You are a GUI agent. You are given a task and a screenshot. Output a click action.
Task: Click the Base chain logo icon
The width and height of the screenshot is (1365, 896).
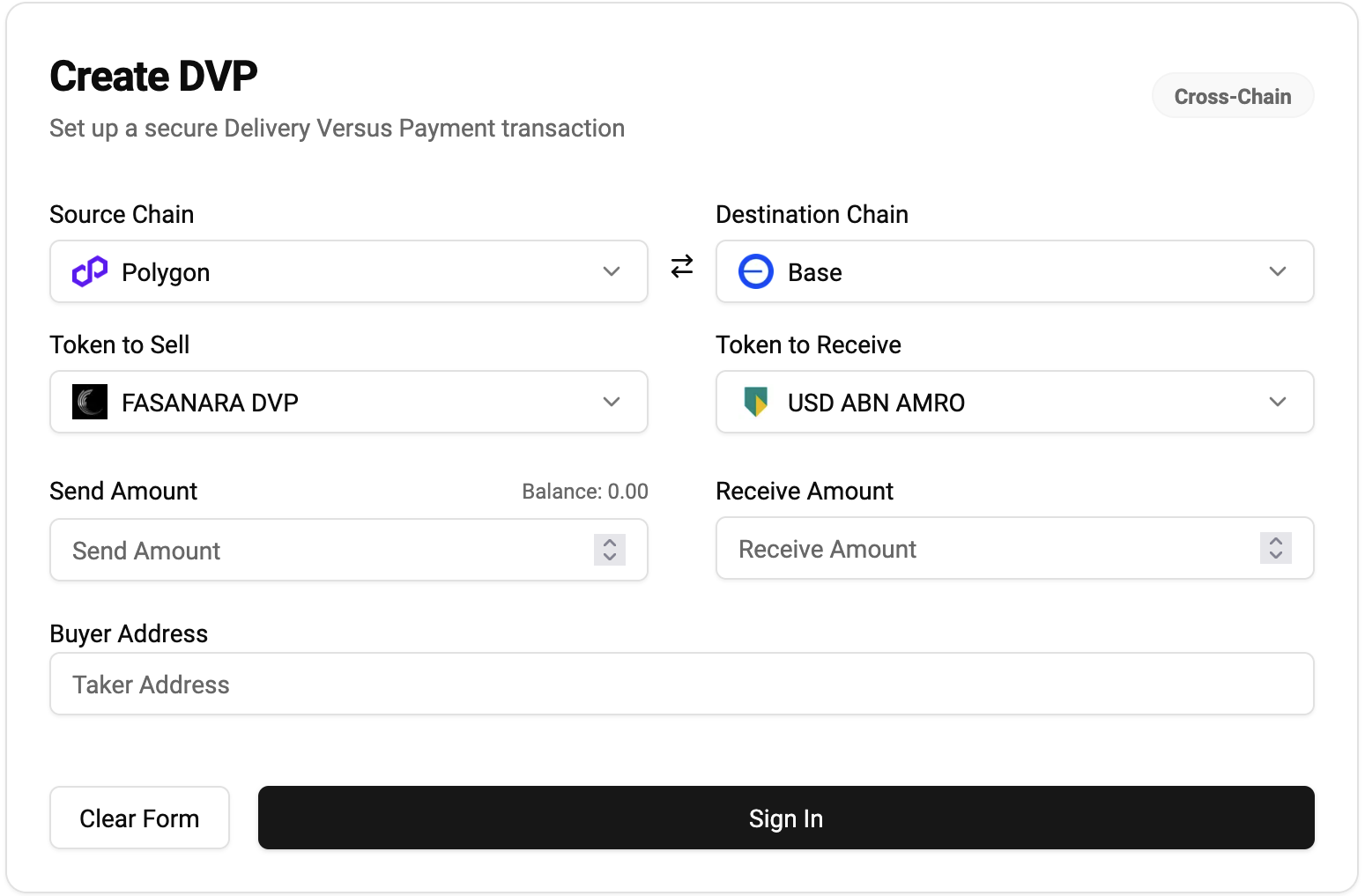[x=756, y=271]
